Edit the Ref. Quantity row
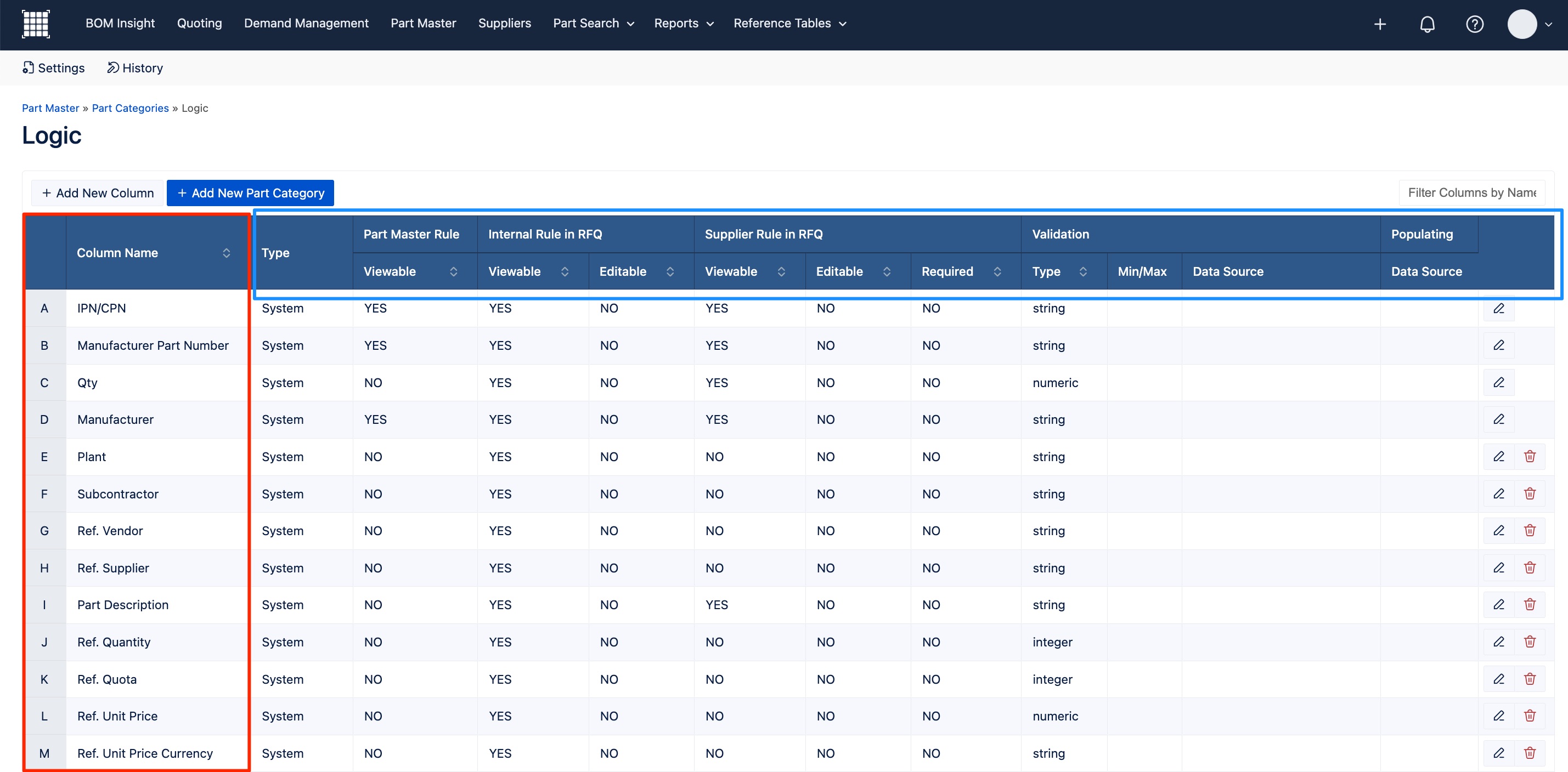The width and height of the screenshot is (1568, 772). pos(1499,642)
